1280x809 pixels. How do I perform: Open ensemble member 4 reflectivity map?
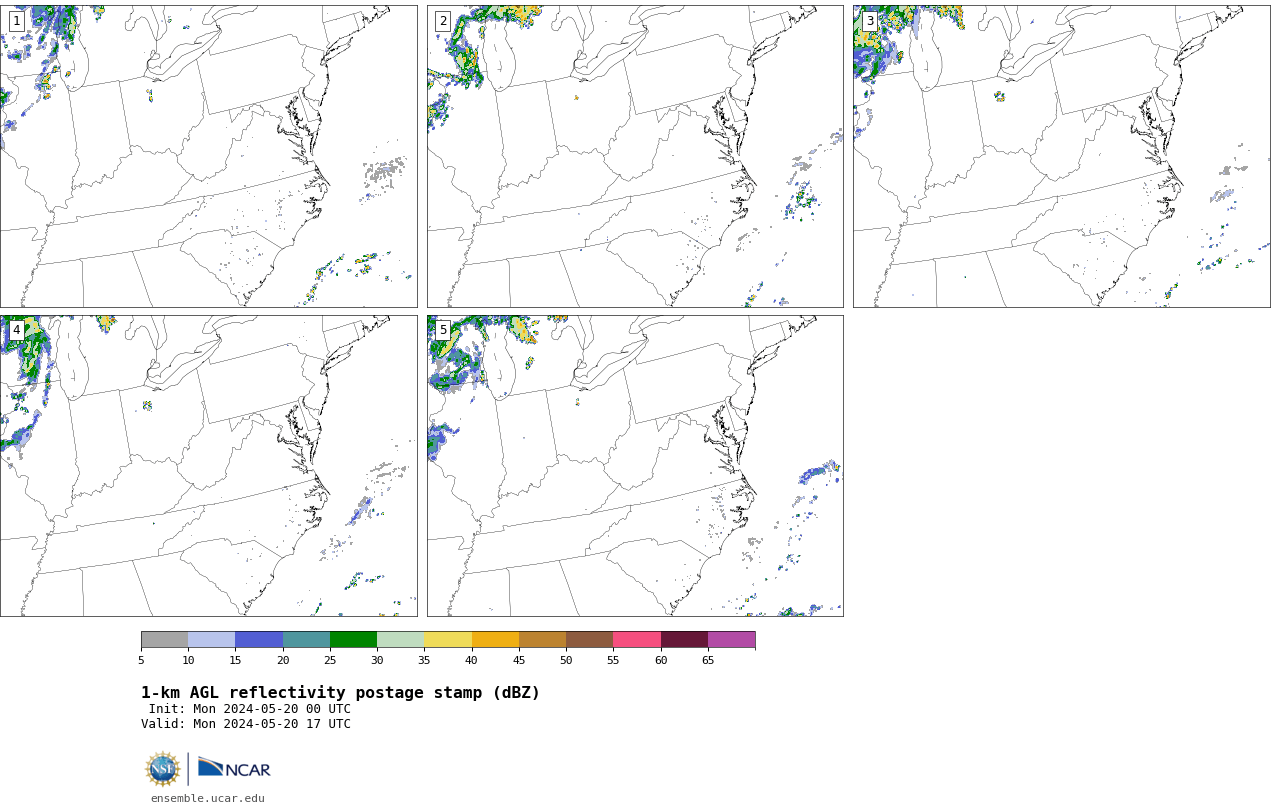coord(208,466)
